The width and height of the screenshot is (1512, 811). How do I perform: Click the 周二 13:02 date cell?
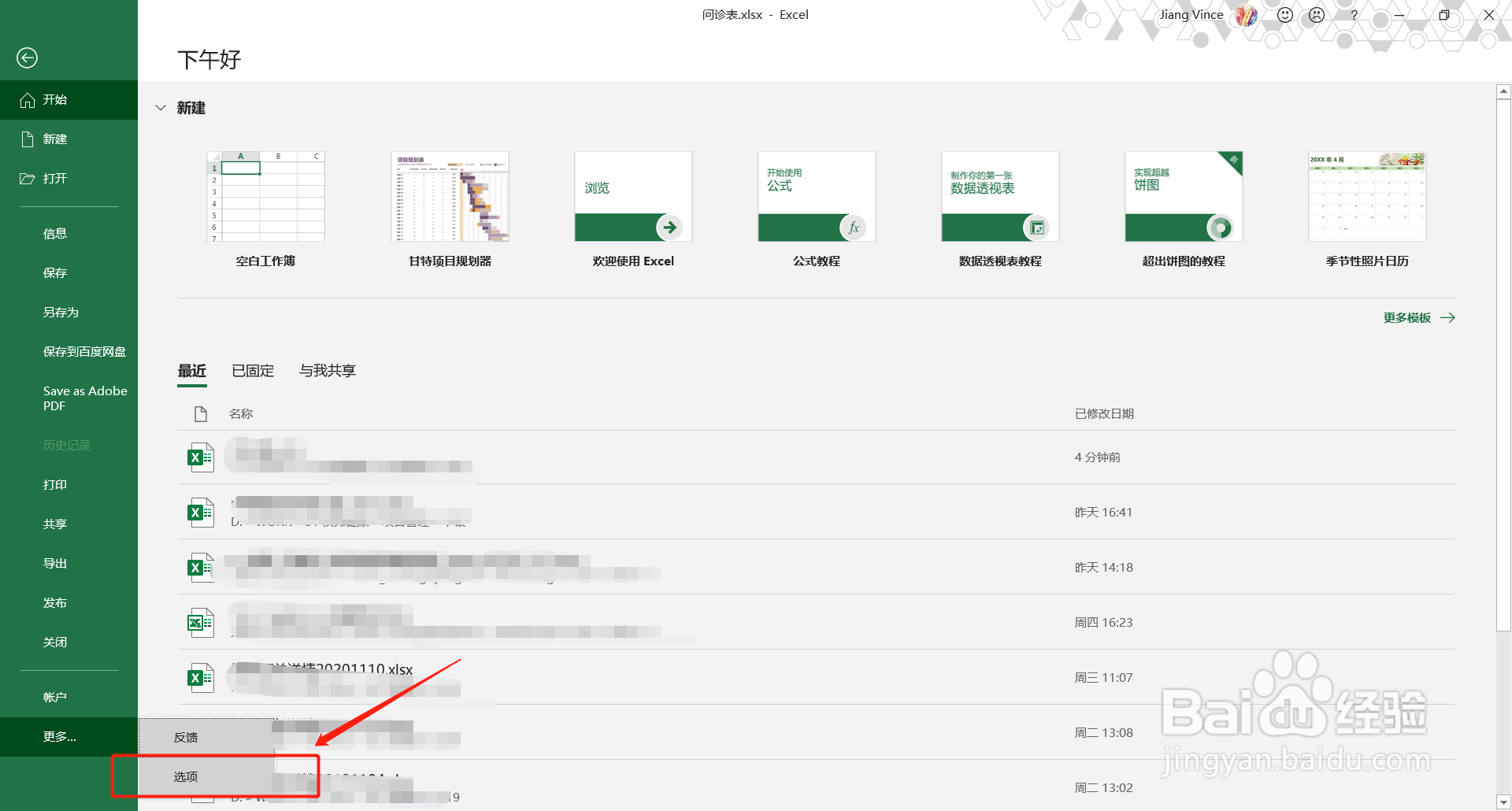(x=1103, y=788)
